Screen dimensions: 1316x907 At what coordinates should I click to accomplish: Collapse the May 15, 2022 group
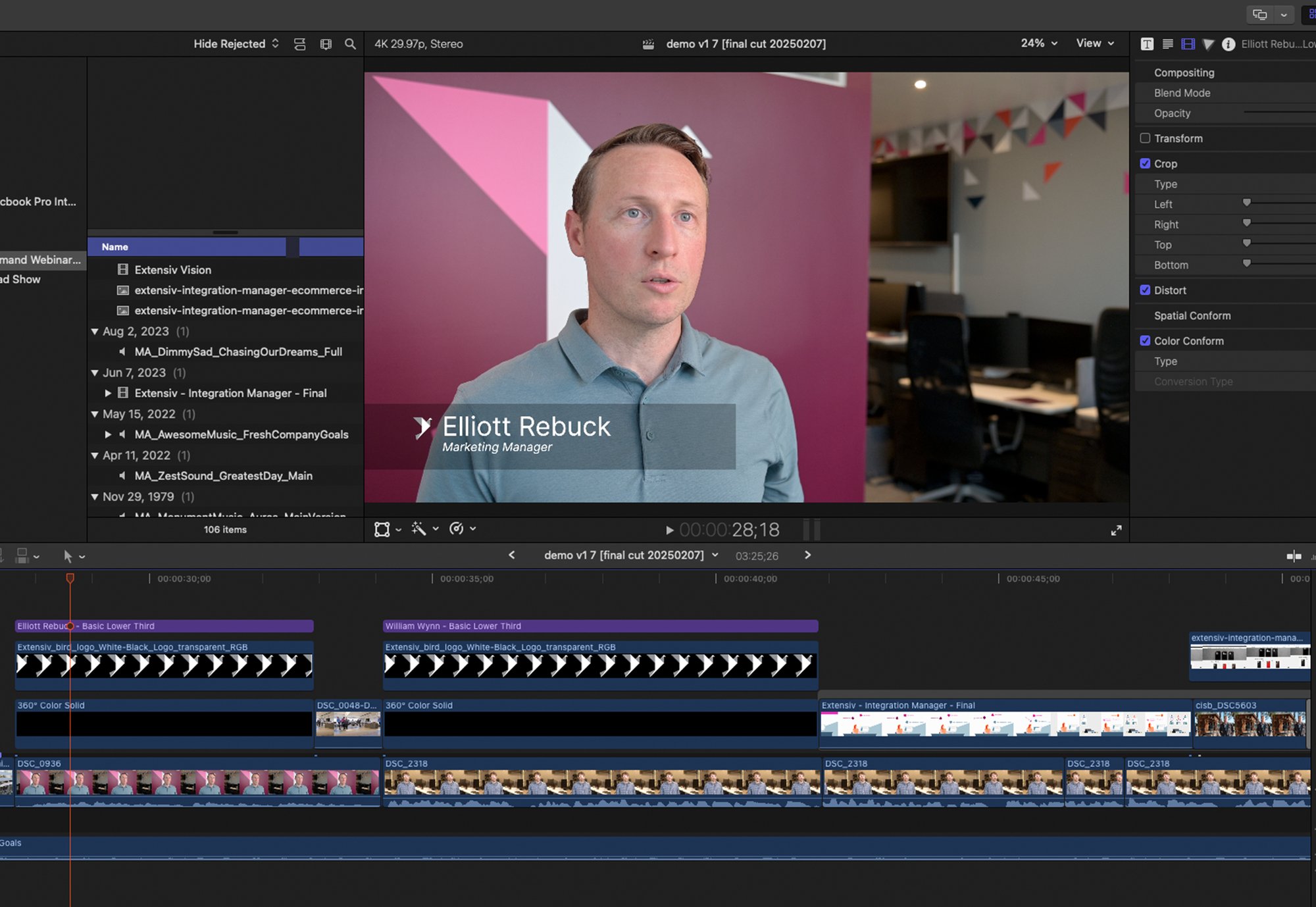click(x=95, y=414)
